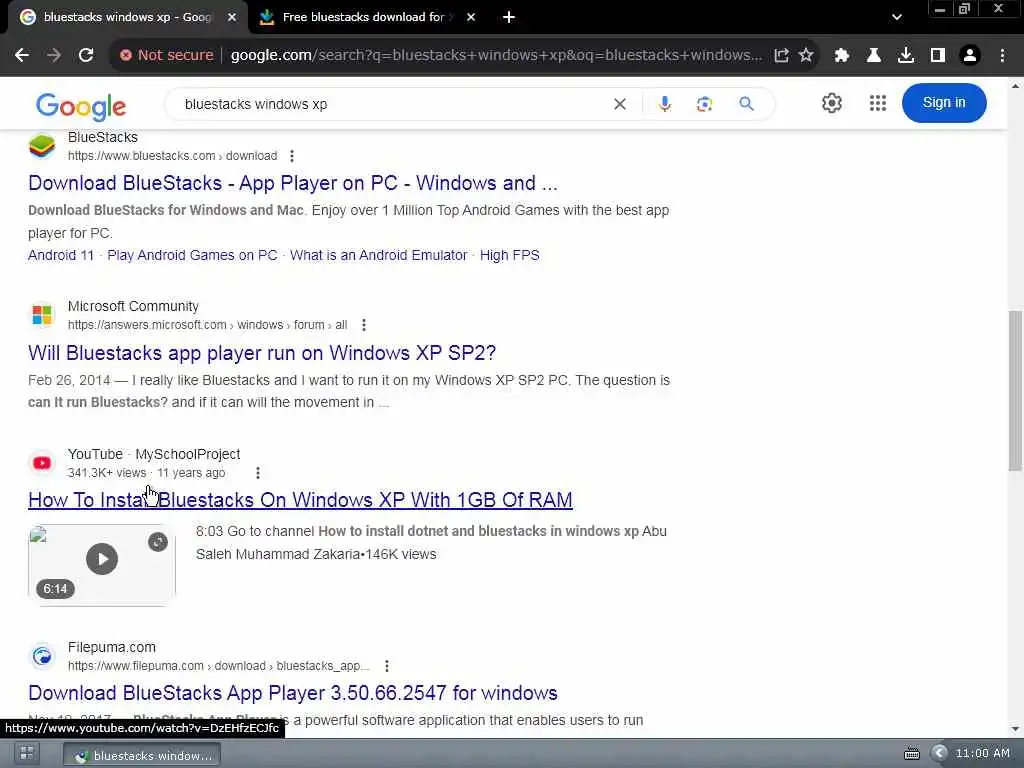Screen dimensions: 1024x768
Task: Open the High FPS sitelink
Action: 509,255
